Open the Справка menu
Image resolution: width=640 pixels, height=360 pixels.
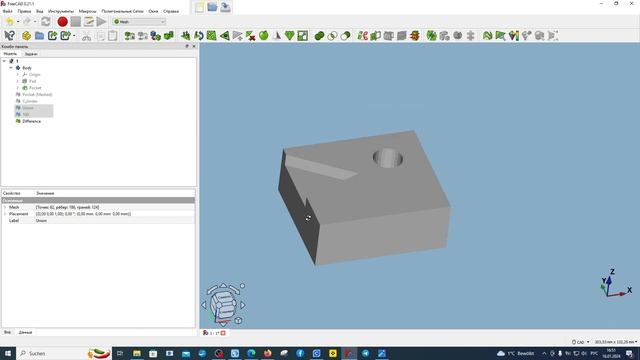pos(171,11)
